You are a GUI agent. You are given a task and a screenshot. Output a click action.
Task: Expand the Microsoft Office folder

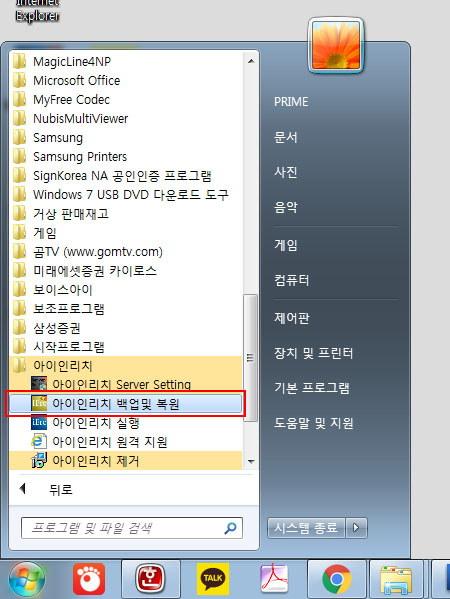(76, 81)
